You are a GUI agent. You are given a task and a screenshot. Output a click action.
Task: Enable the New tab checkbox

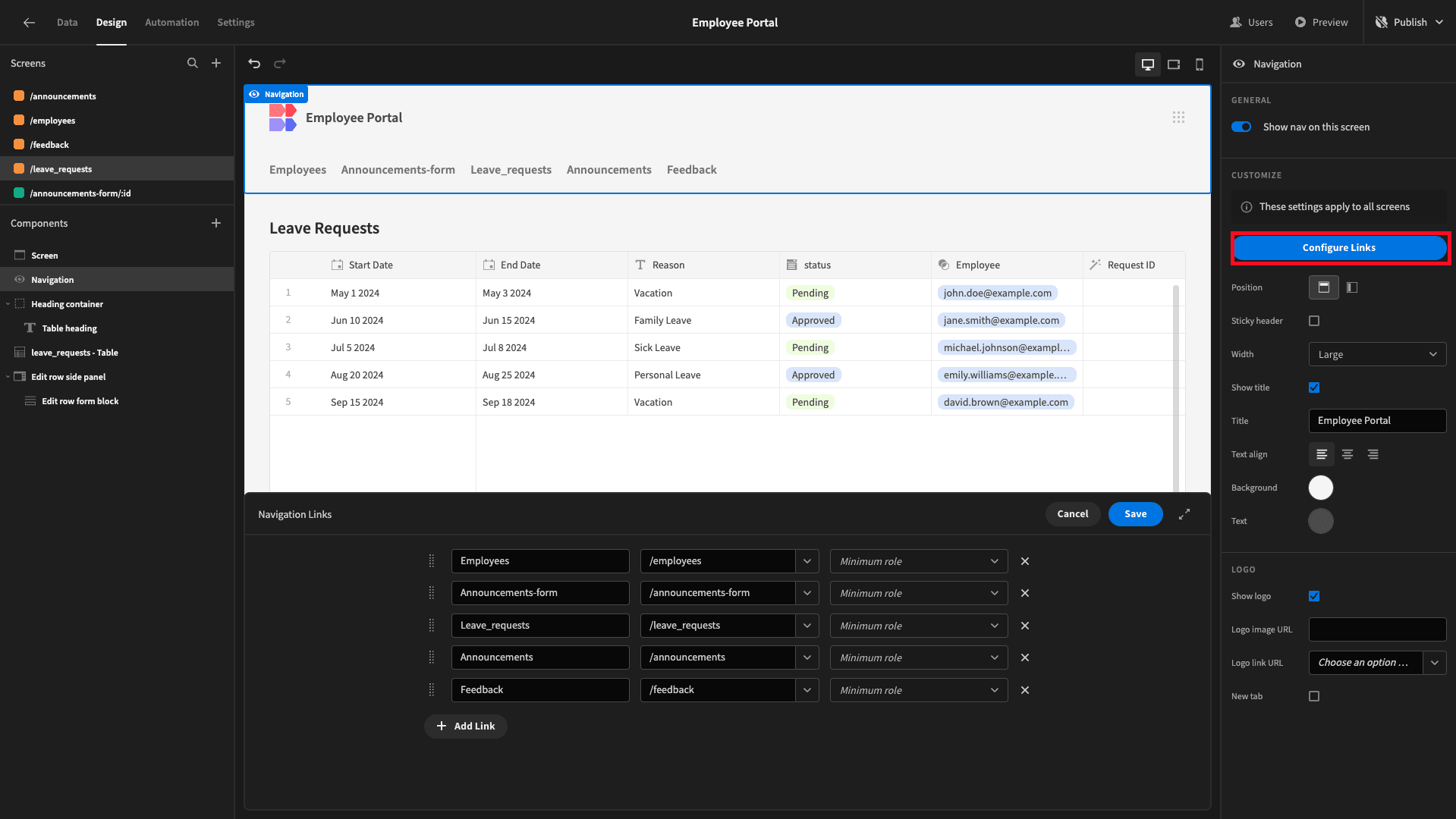(1314, 696)
